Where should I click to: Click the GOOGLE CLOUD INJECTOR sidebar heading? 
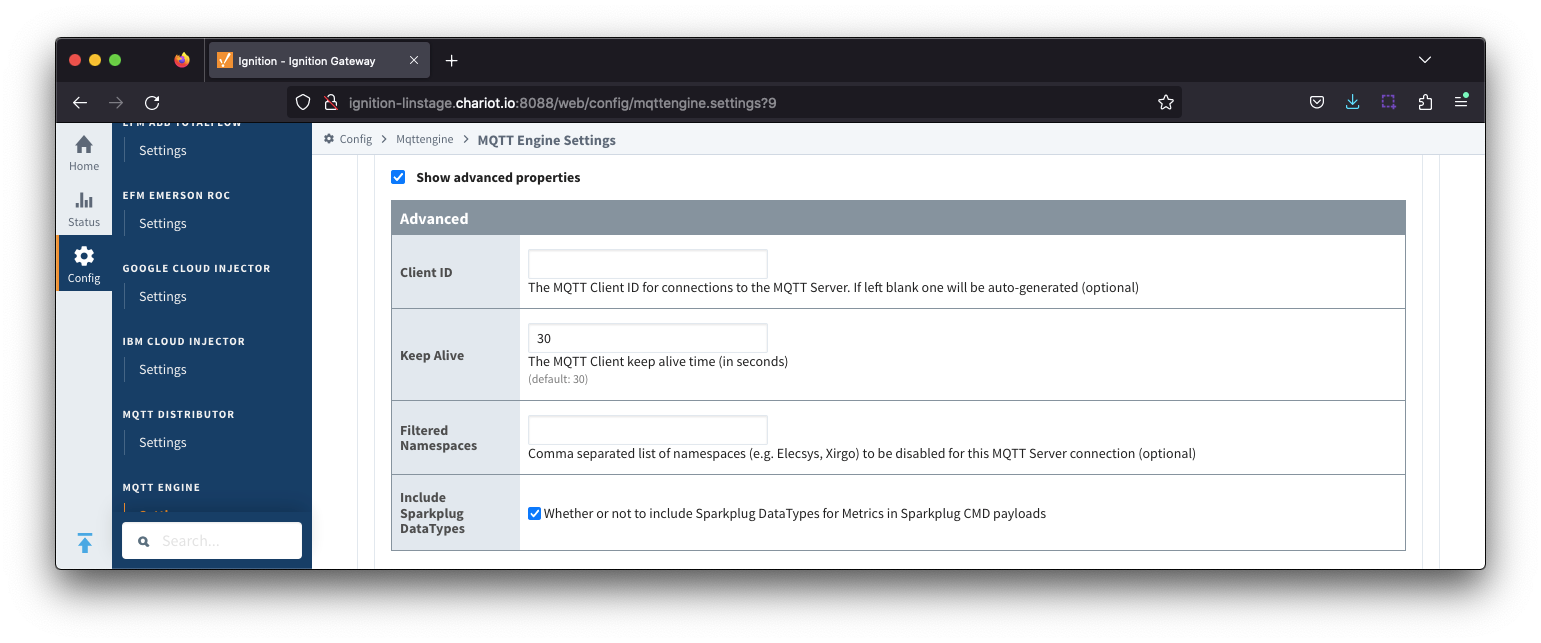coord(197,269)
